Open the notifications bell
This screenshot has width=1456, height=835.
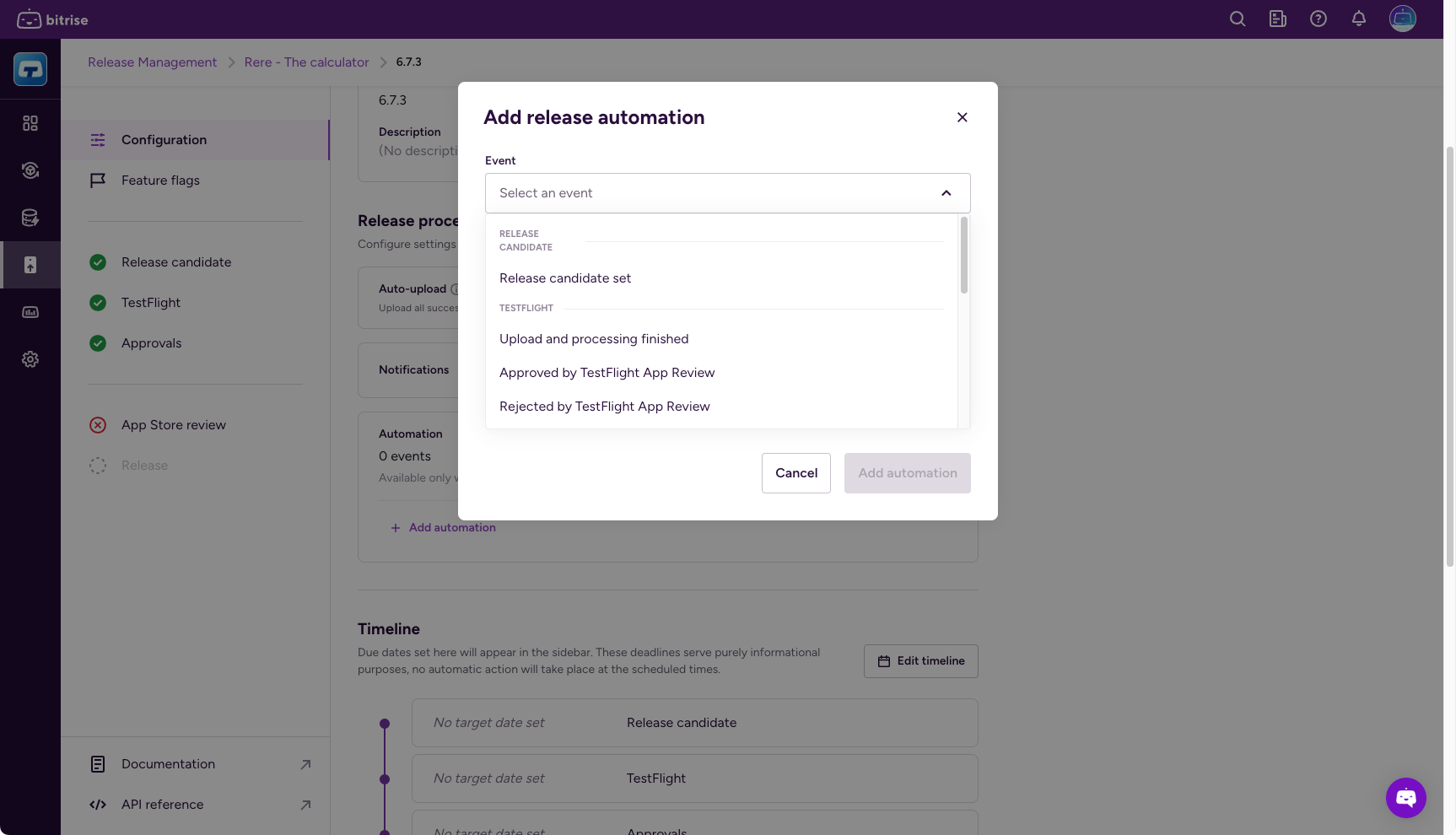coord(1359,19)
